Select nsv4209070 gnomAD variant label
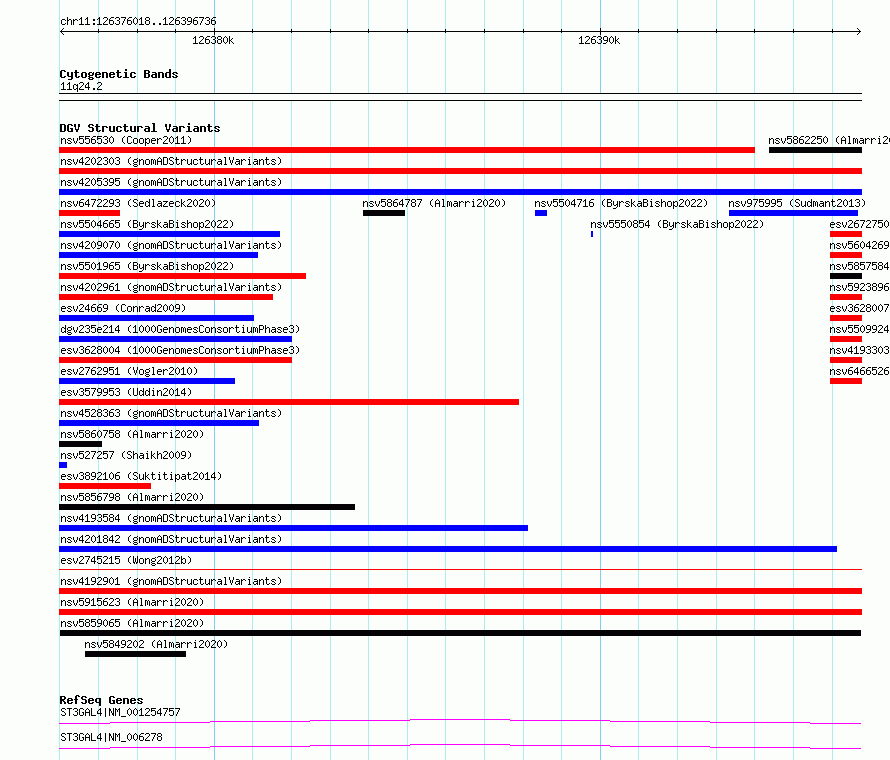Image resolution: width=890 pixels, height=760 pixels. coord(171,245)
